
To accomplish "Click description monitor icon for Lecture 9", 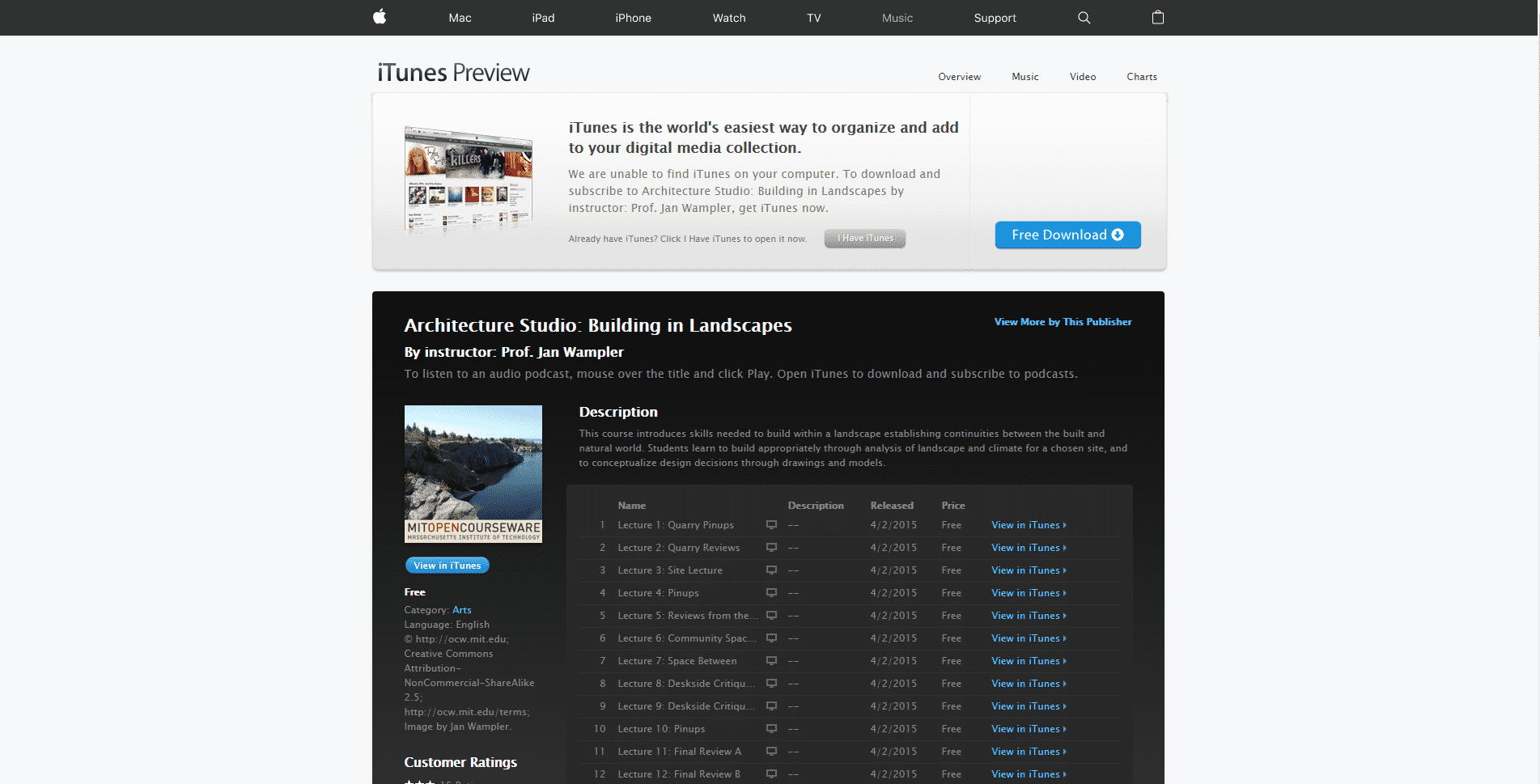I will (772, 706).
